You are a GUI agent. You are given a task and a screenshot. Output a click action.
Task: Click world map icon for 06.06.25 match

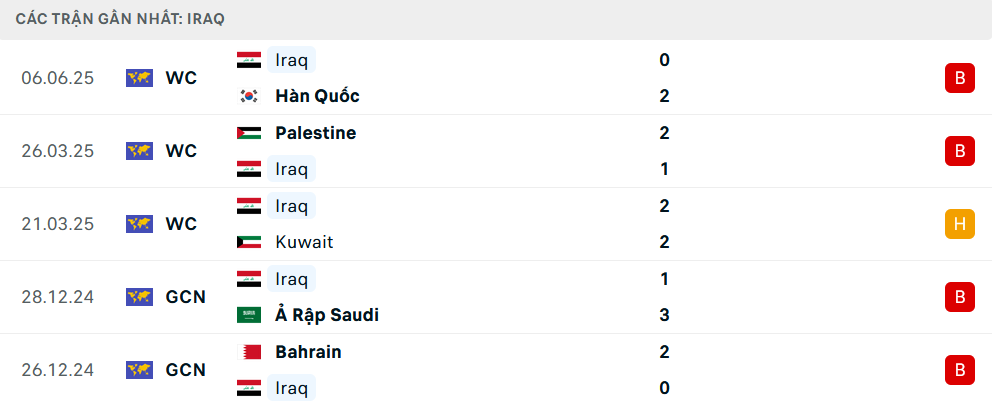coord(139,78)
